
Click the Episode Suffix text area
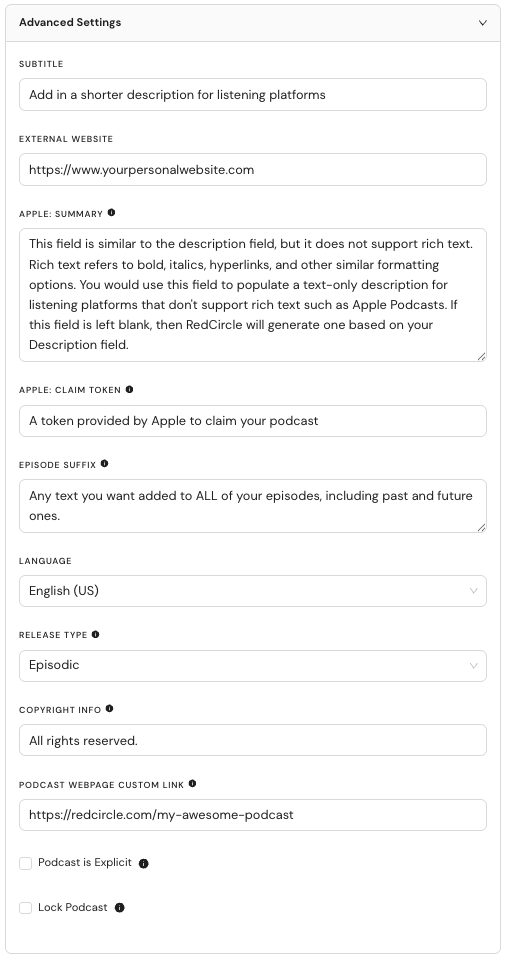(253, 506)
